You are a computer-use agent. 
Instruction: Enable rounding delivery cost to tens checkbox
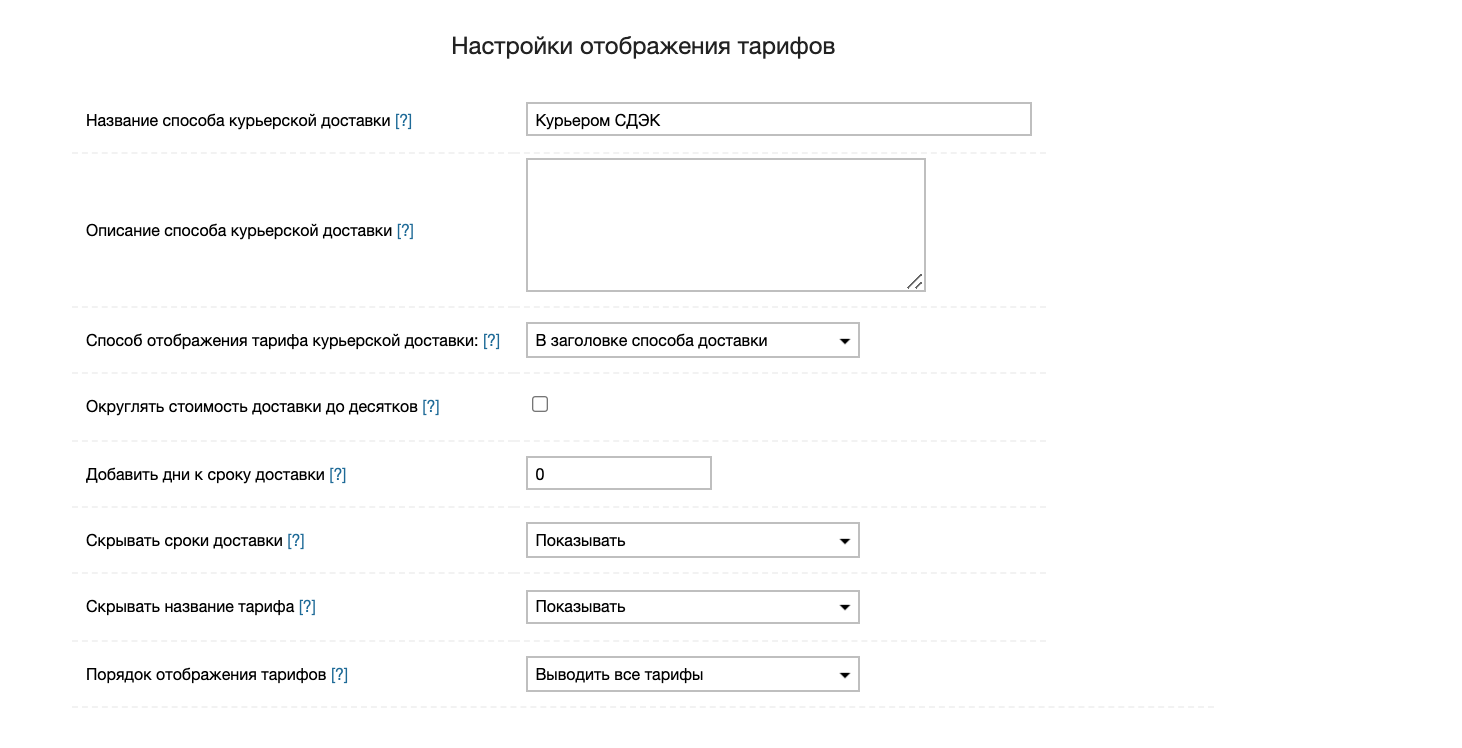coord(540,405)
